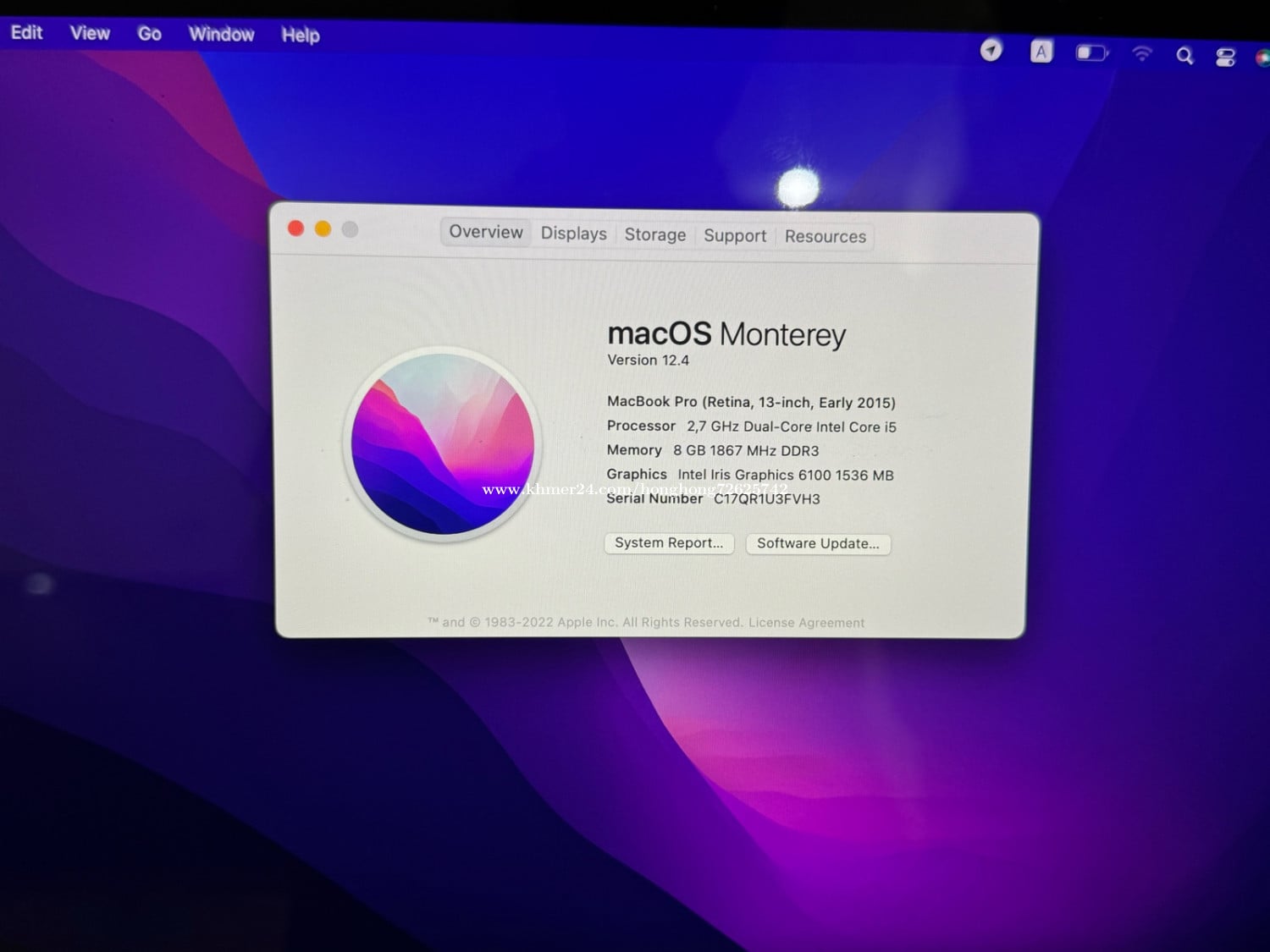Click the macOS Monterey logo image
The width and height of the screenshot is (1270, 952).
[x=443, y=444]
